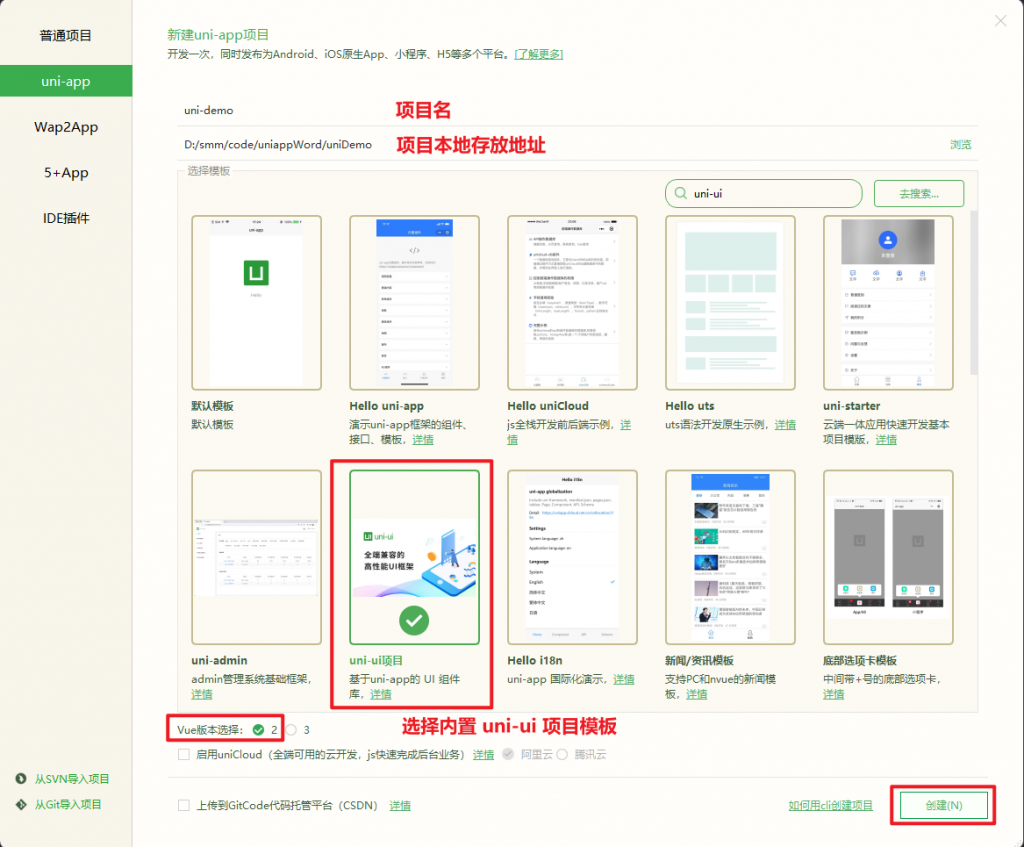The image size is (1024, 847).
Task: Select Vue version 3 radio button
Action: [x=291, y=729]
